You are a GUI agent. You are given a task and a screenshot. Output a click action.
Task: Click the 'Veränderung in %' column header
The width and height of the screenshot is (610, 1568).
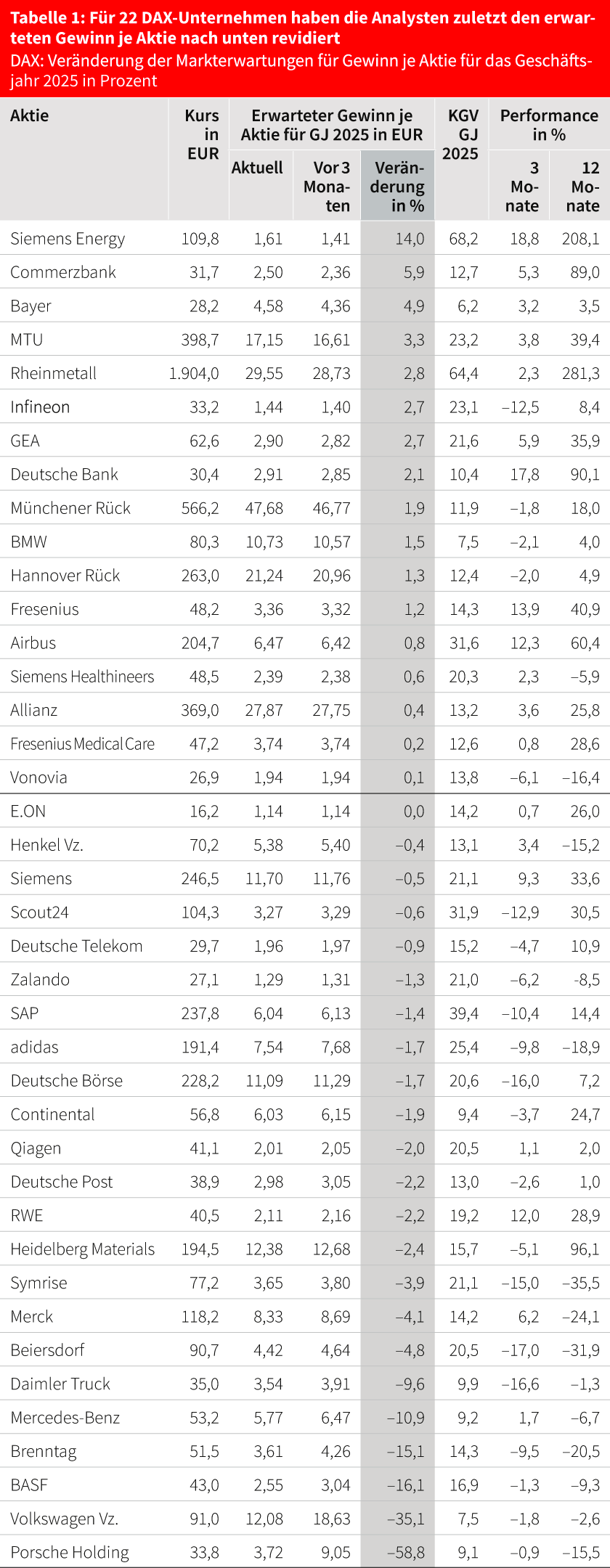[x=398, y=187]
